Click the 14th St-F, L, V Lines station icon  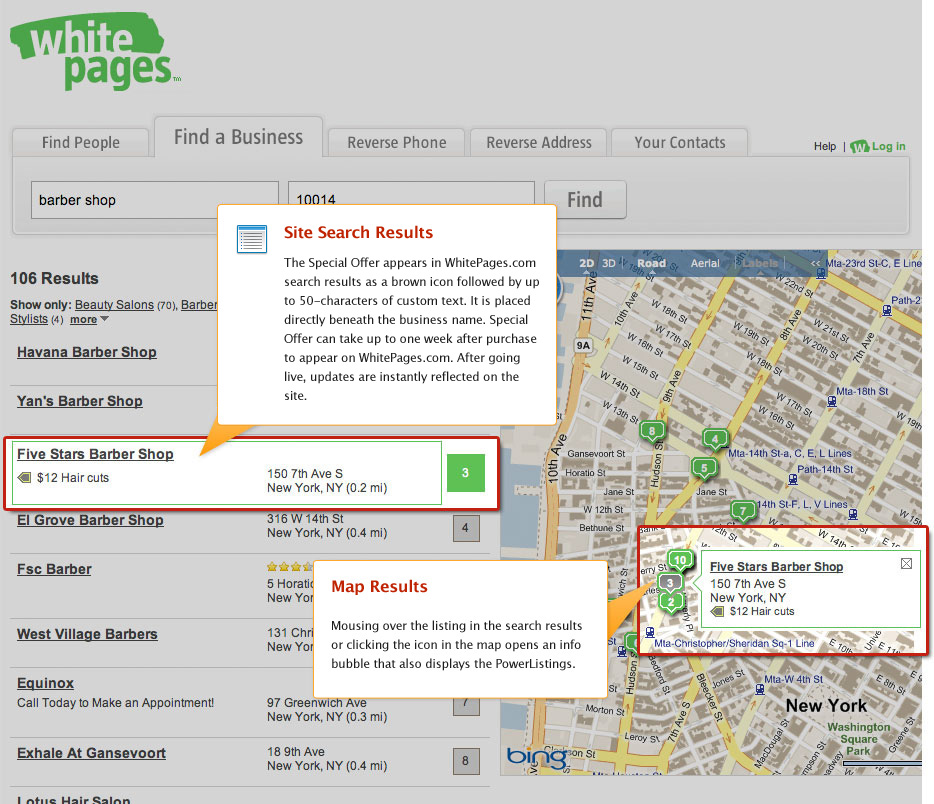click(853, 514)
